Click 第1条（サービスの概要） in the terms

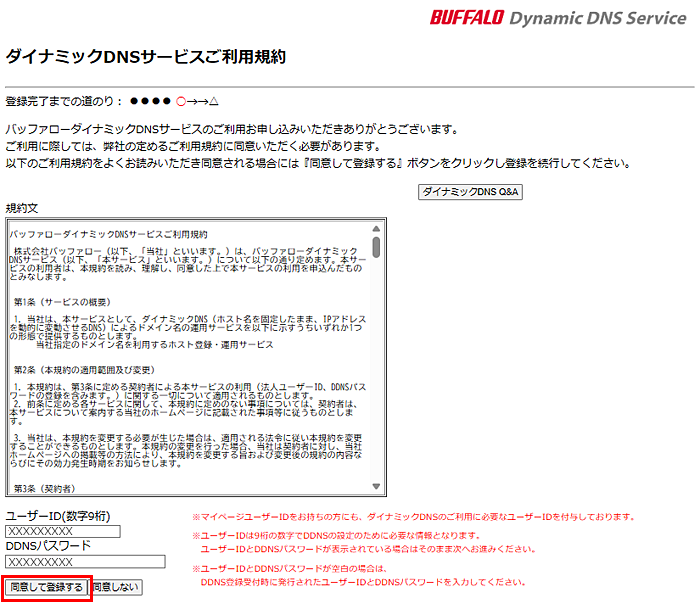pyautogui.click(x=62, y=302)
